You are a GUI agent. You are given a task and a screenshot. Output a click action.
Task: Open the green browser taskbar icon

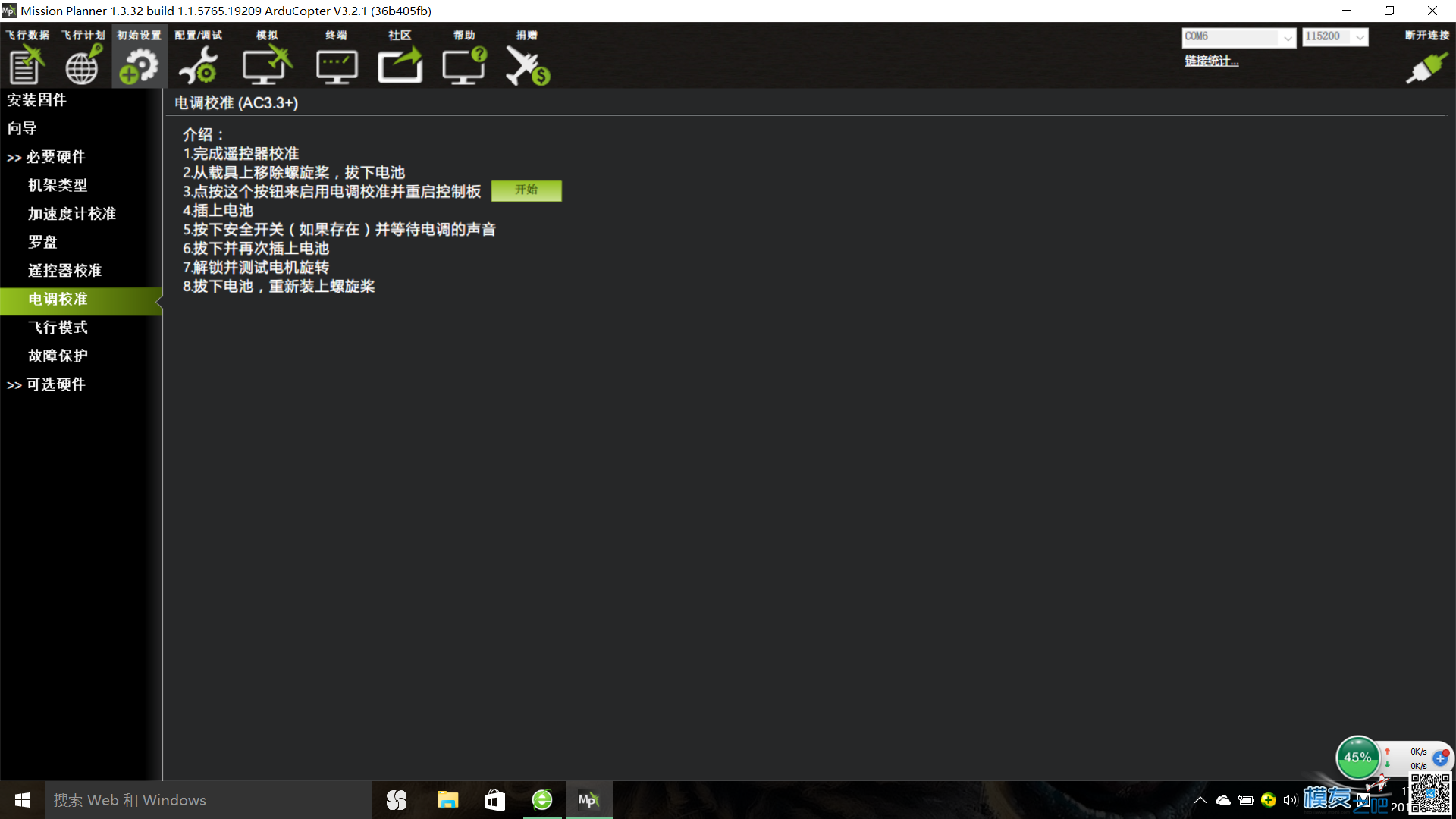542,800
